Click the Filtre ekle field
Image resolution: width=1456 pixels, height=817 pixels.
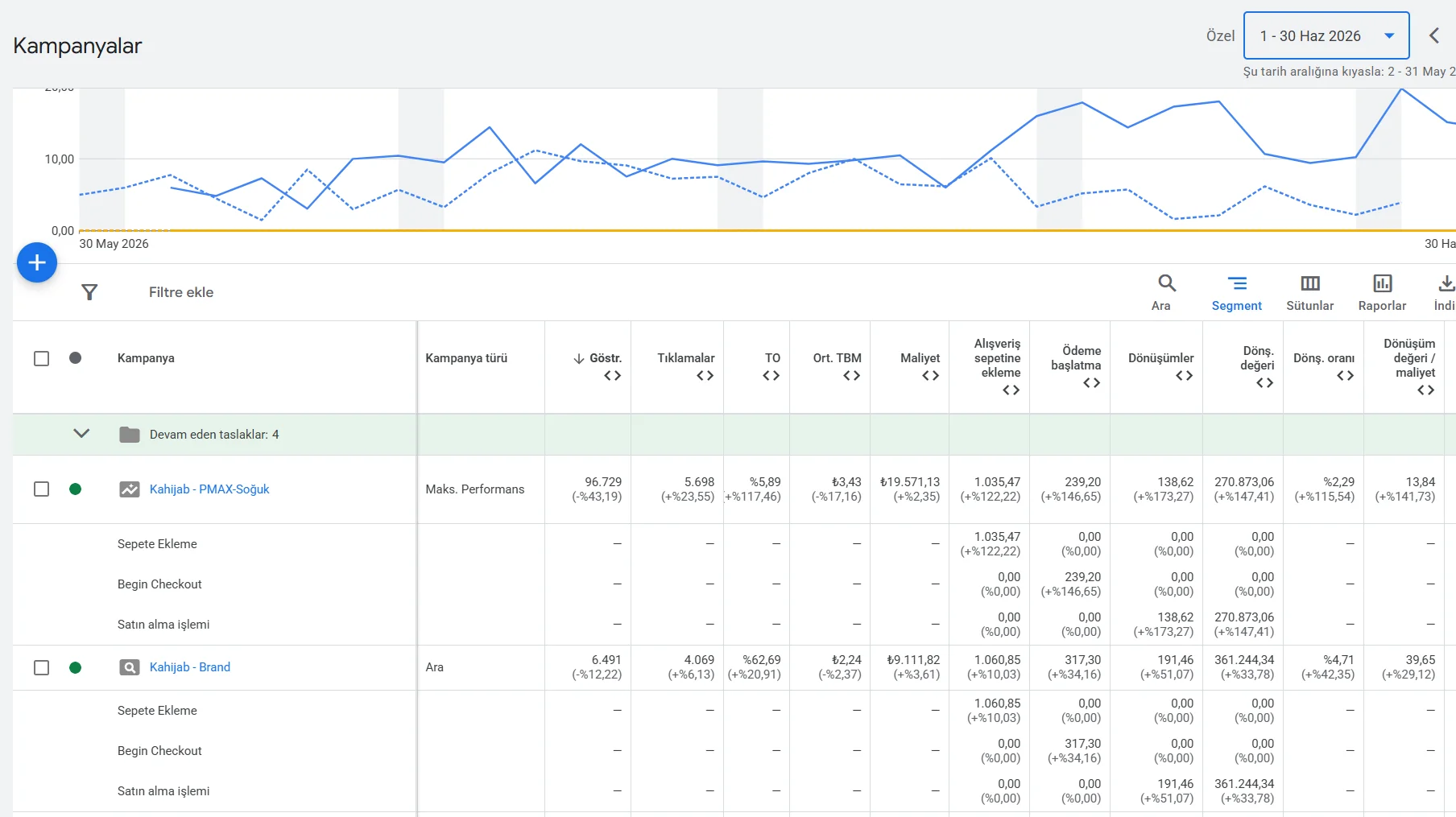click(181, 292)
